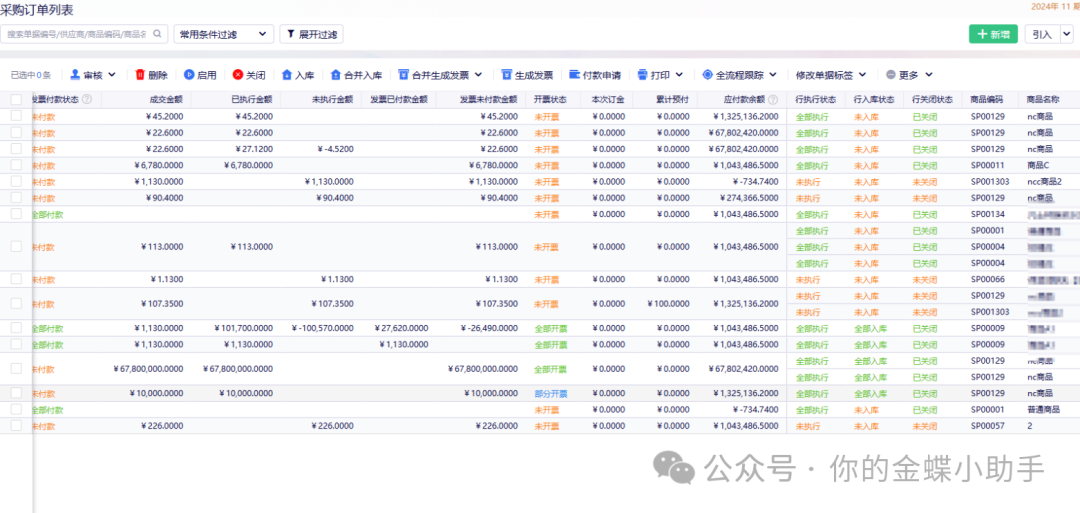Click the 展开过滤 filter button
Viewport: 1080px width, 513px height.
[x=310, y=34]
